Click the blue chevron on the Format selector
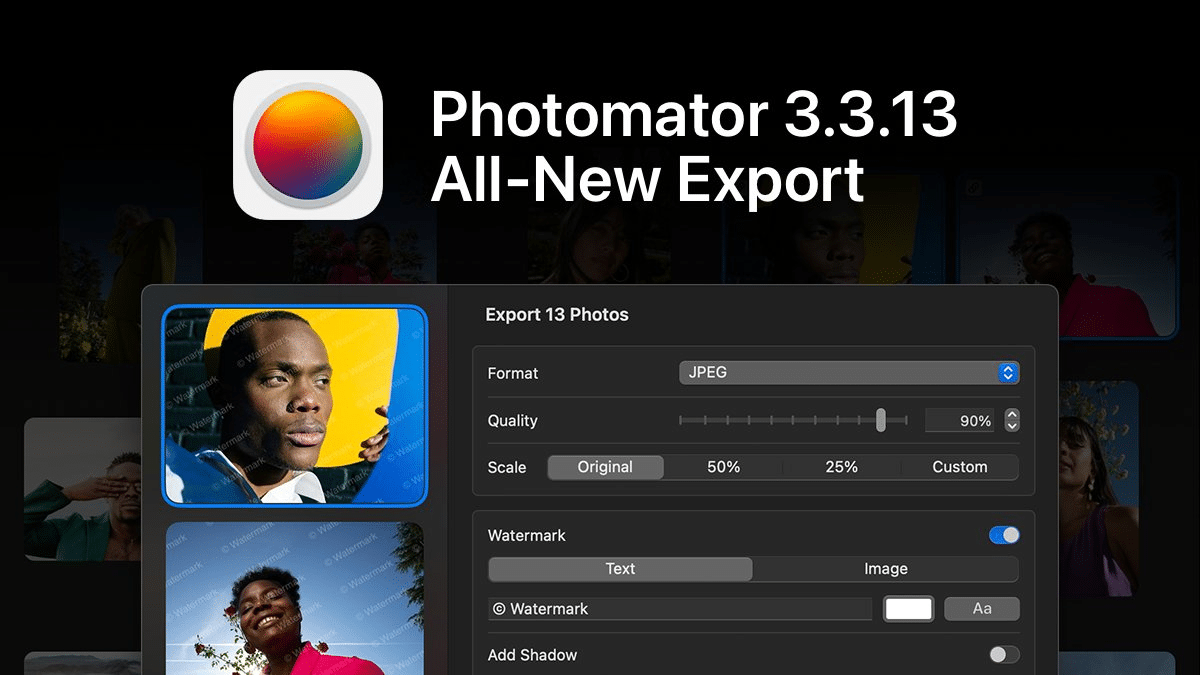Image resolution: width=1200 pixels, height=675 pixels. (1008, 371)
